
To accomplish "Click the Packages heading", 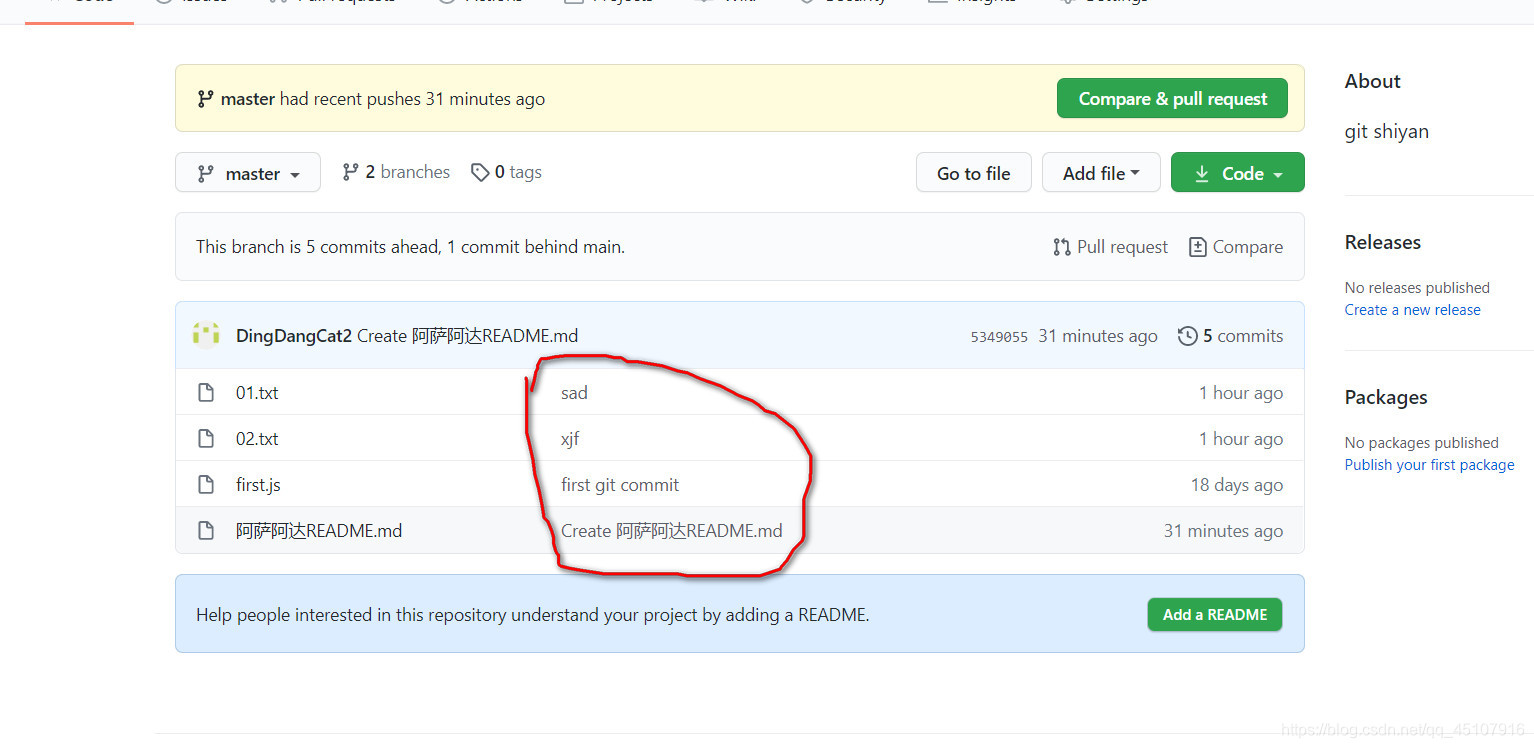I will [1386, 397].
